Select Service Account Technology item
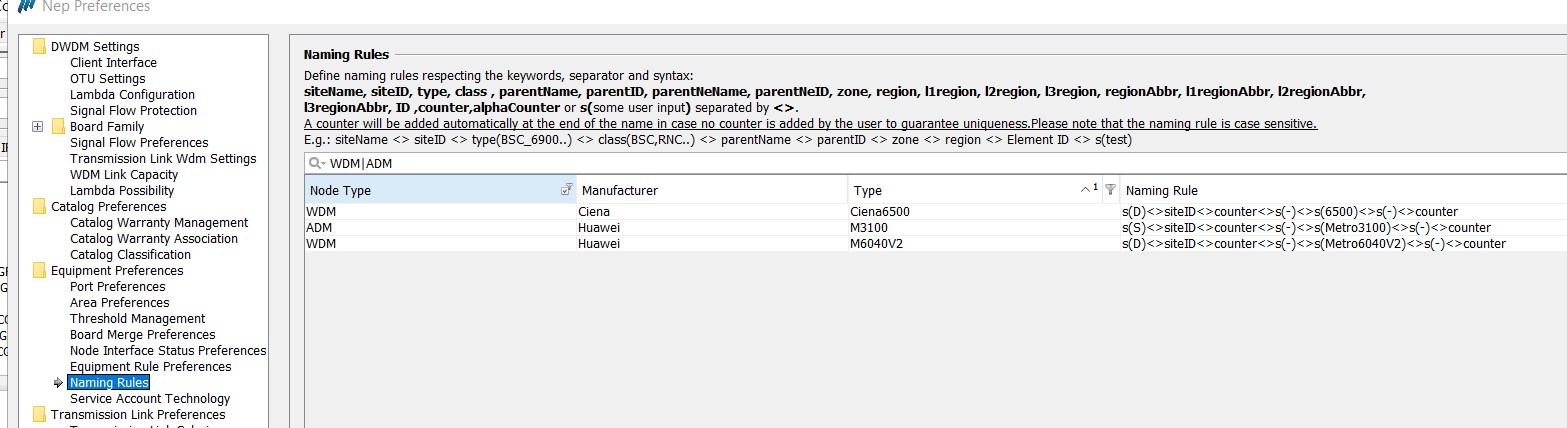The image size is (1567, 428). (150, 398)
